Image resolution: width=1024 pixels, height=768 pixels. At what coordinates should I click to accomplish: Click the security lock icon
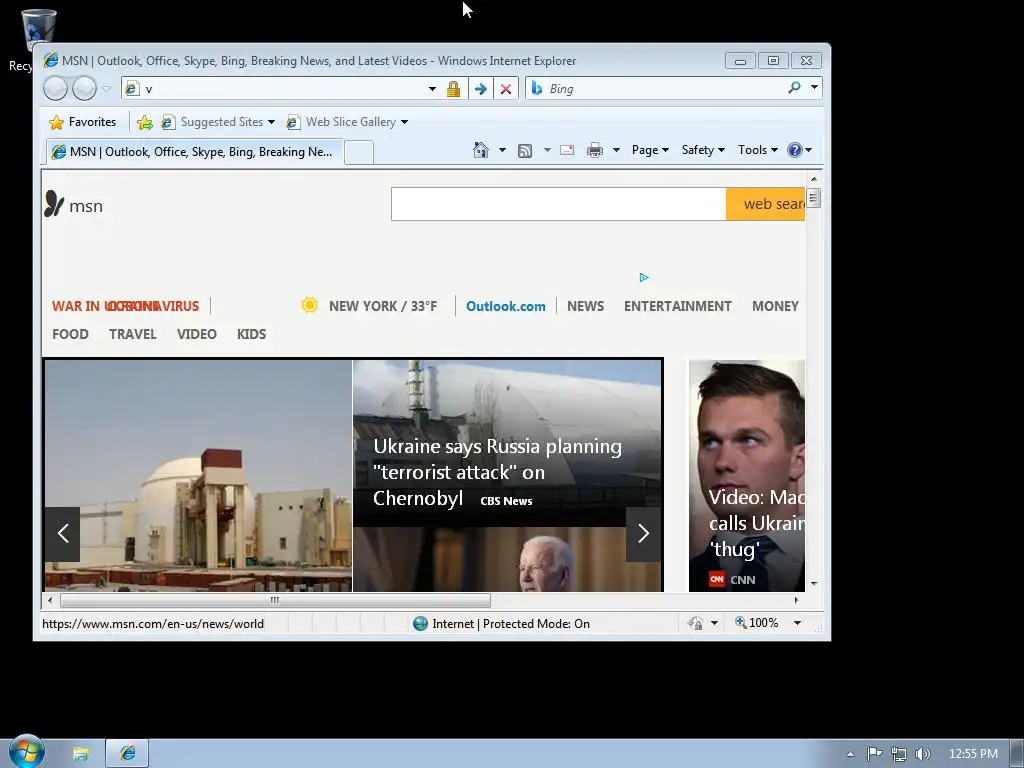pyautogui.click(x=453, y=89)
